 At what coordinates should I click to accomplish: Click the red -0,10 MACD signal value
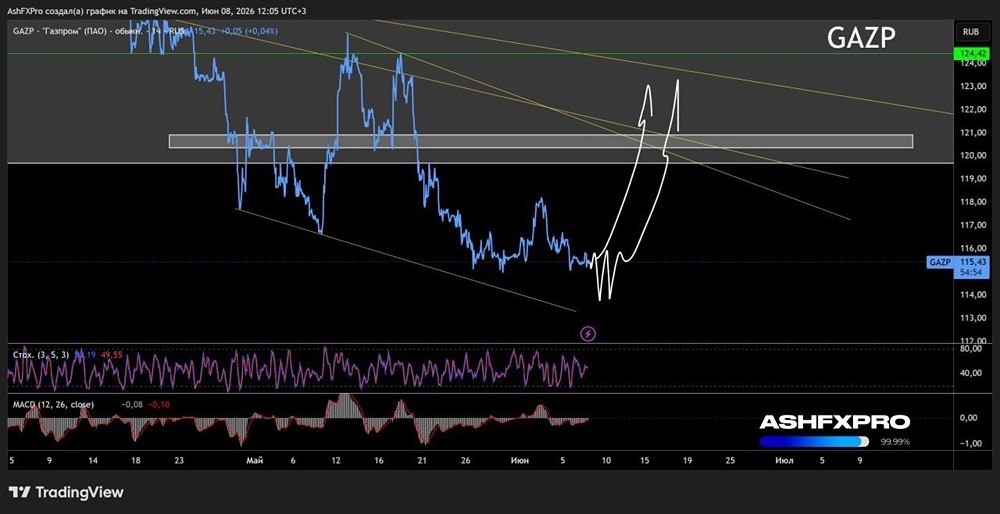159,404
